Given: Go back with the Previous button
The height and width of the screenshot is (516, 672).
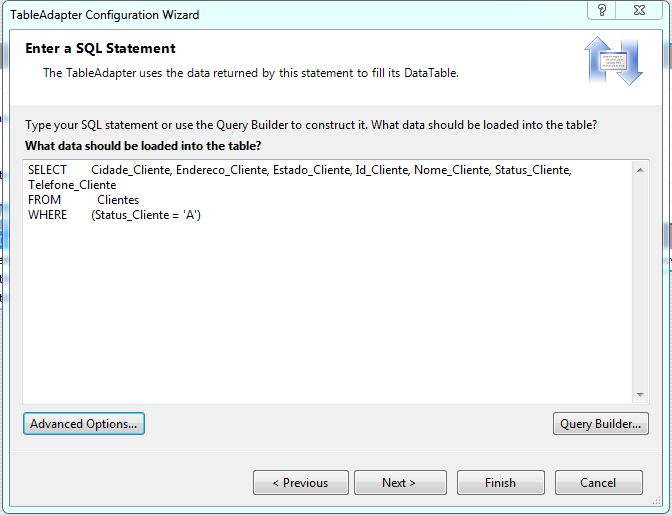Looking at the screenshot, I should click(x=300, y=483).
